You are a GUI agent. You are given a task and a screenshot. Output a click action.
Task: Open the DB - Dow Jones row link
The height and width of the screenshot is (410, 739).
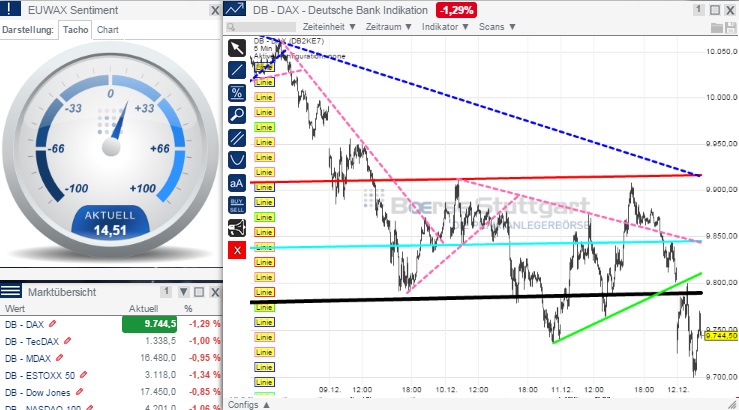38,392
